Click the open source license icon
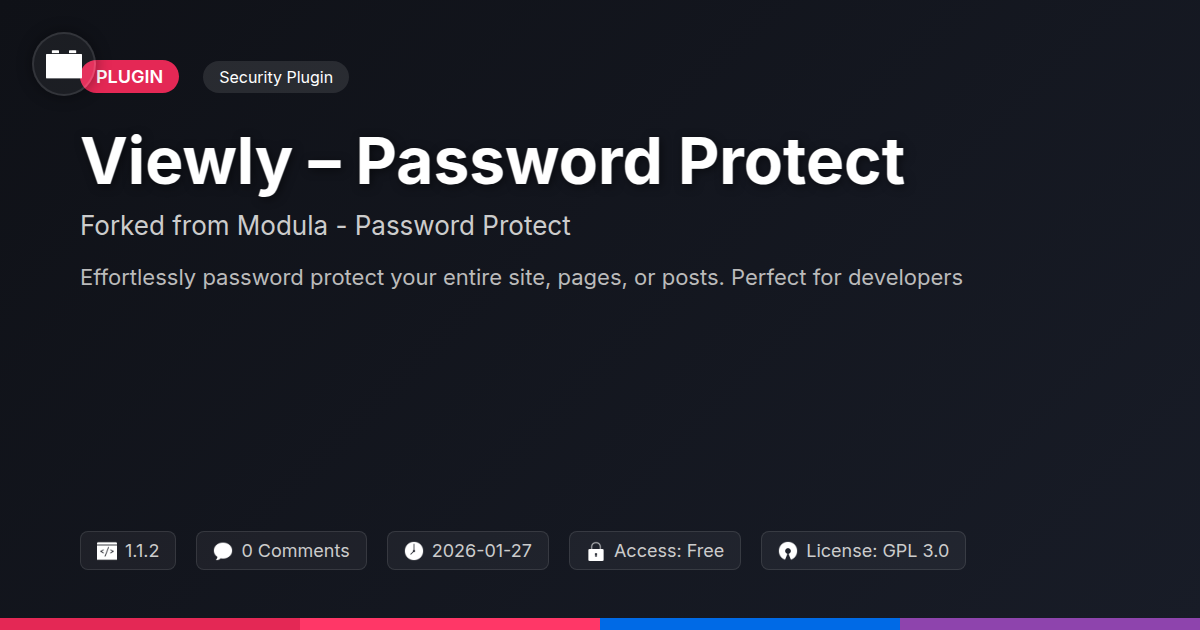Viewport: 1200px width, 630px height. pyautogui.click(x=788, y=551)
